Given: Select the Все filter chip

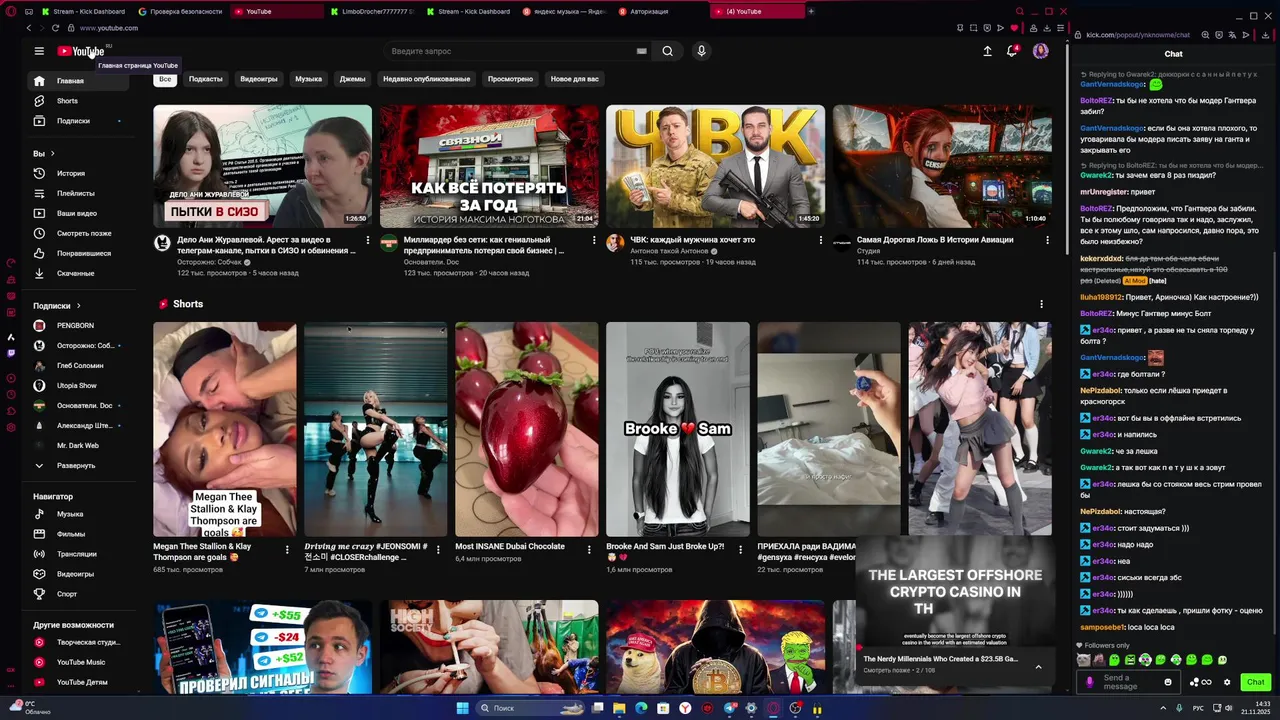Looking at the screenshot, I should click(x=165, y=79).
